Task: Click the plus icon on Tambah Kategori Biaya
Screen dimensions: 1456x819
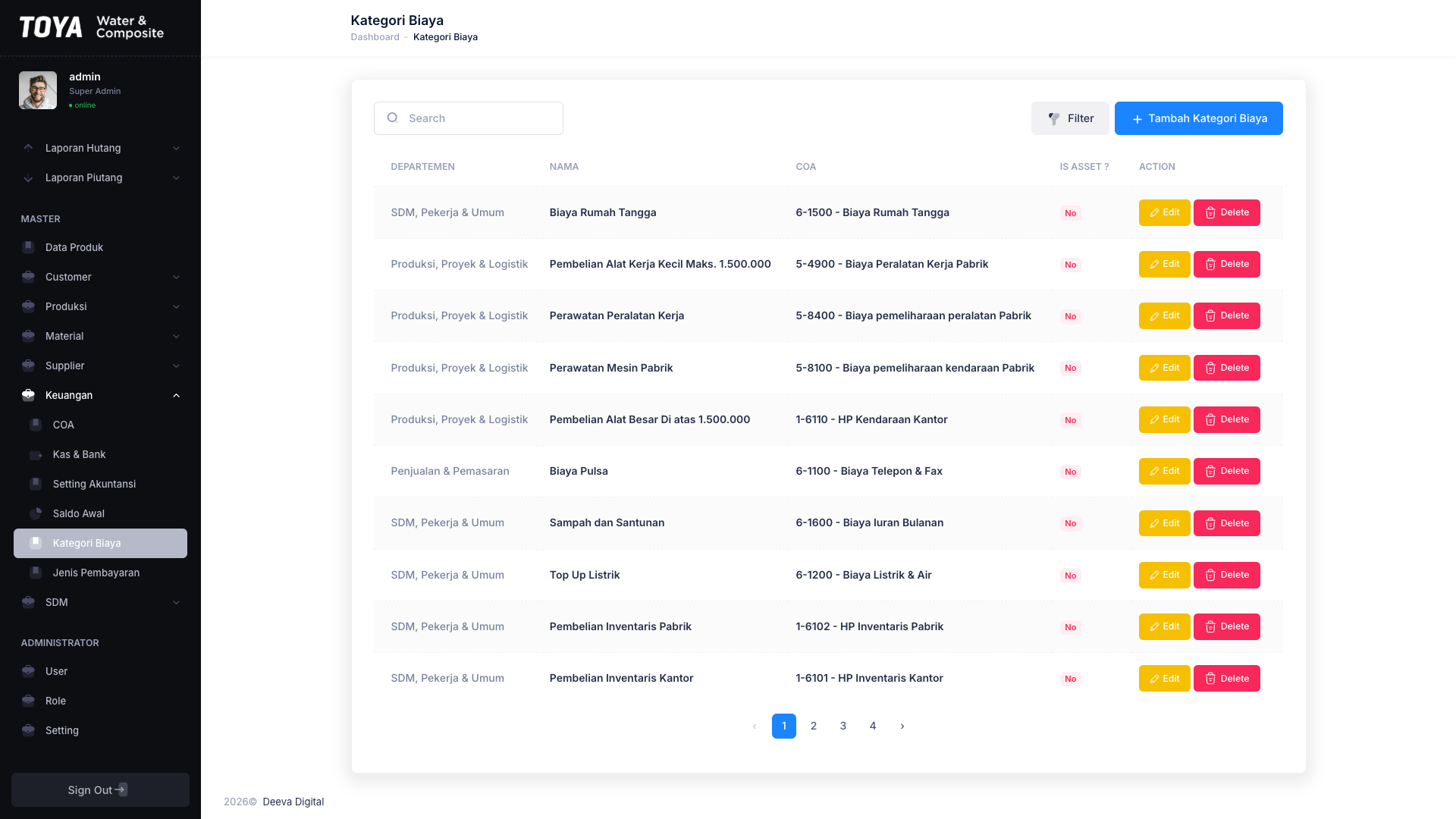Action: click(1137, 119)
